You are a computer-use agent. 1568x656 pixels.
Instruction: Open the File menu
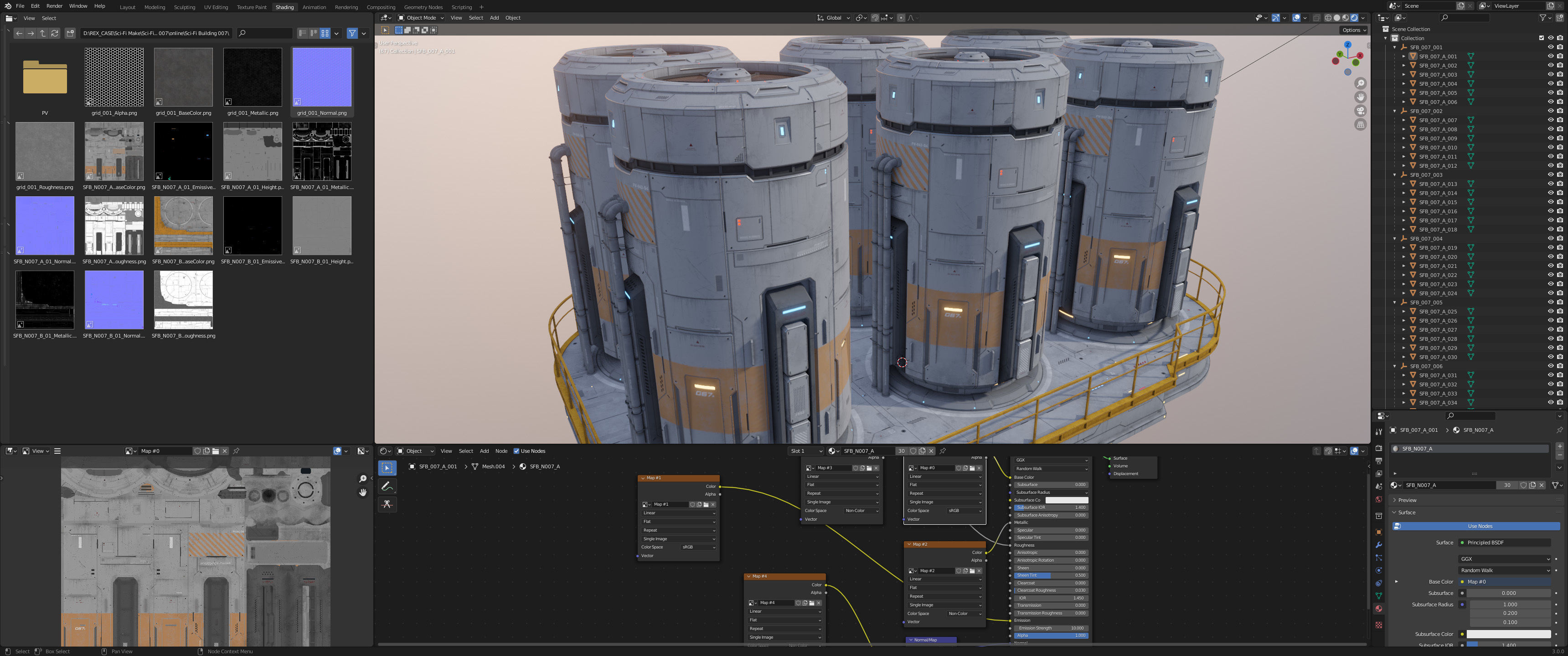[x=20, y=6]
